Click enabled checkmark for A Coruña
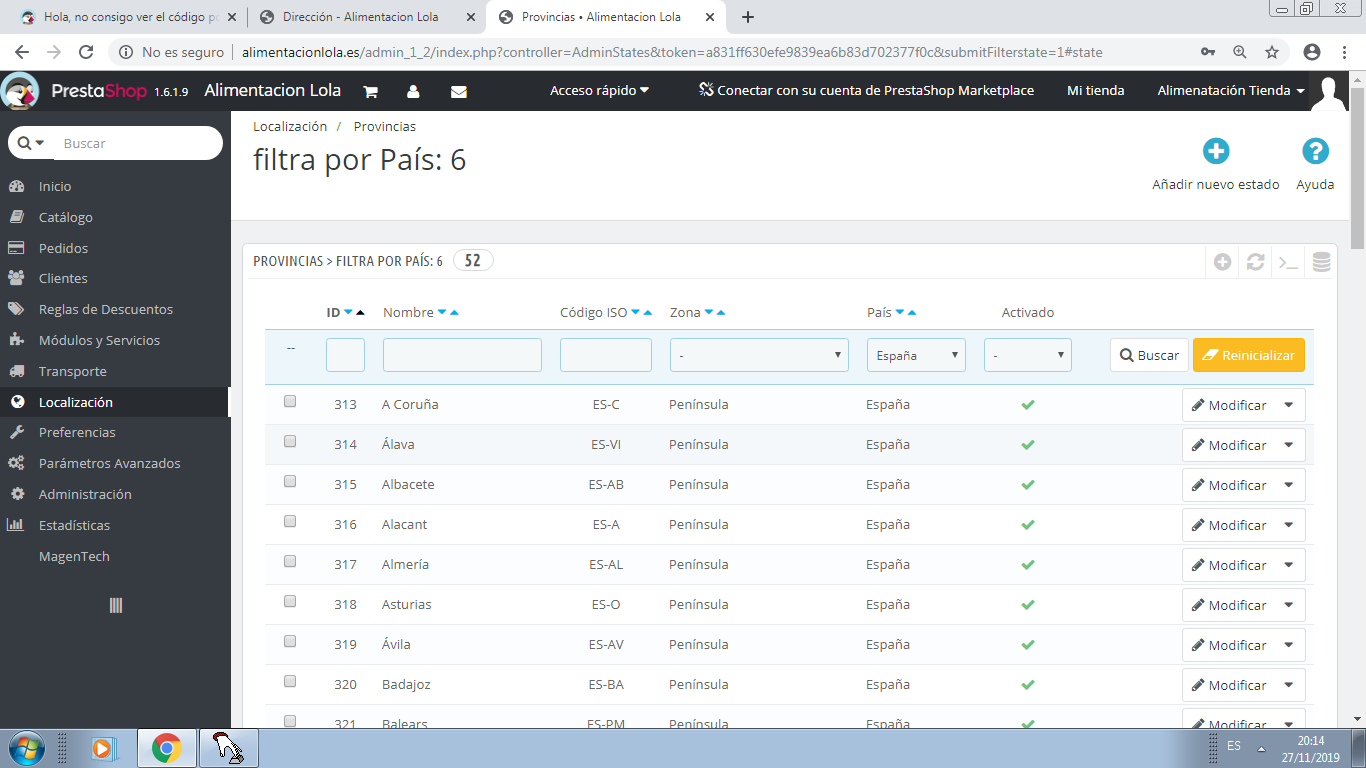1366x768 pixels. [x=1027, y=405]
